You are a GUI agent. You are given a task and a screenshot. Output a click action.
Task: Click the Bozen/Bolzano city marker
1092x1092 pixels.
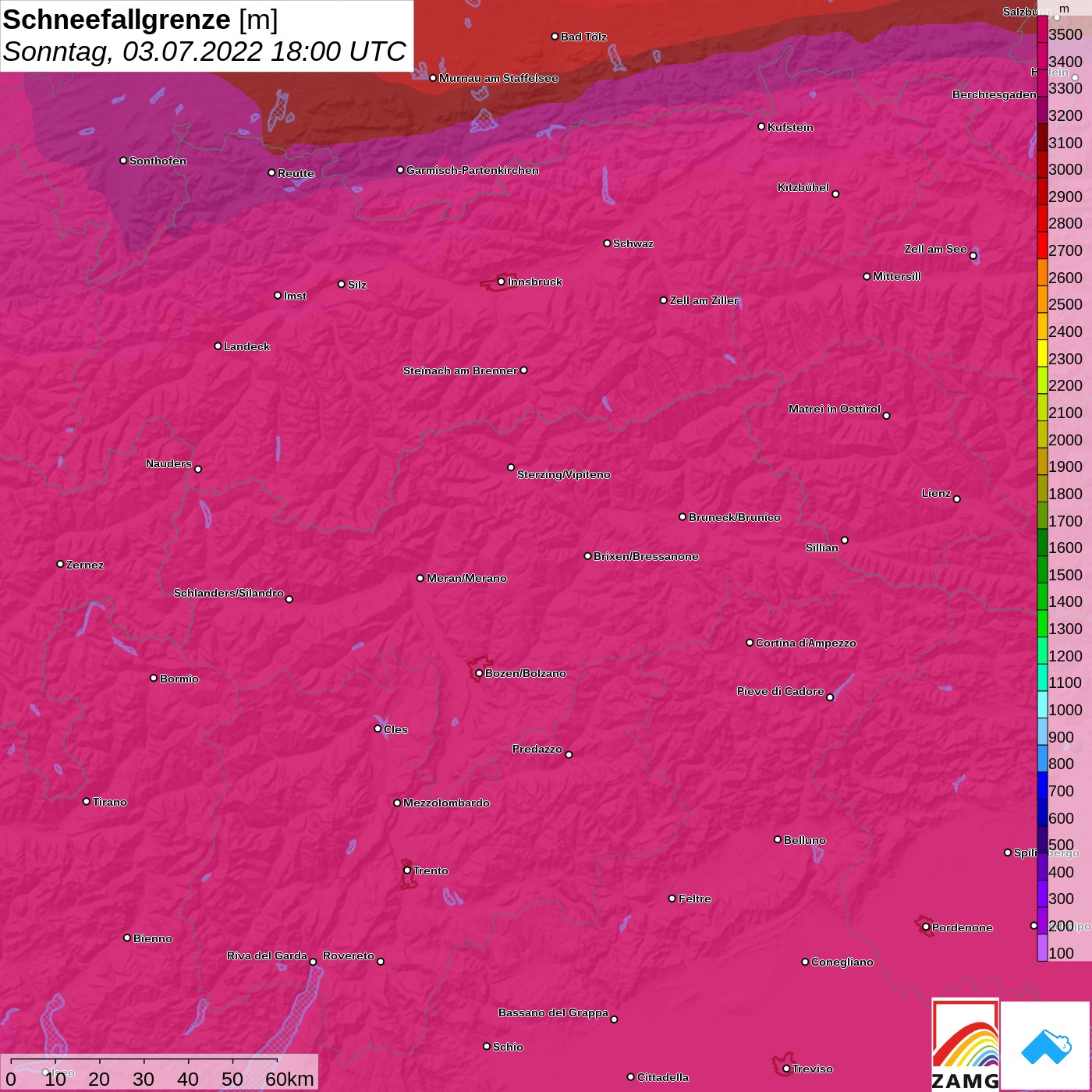click(479, 673)
